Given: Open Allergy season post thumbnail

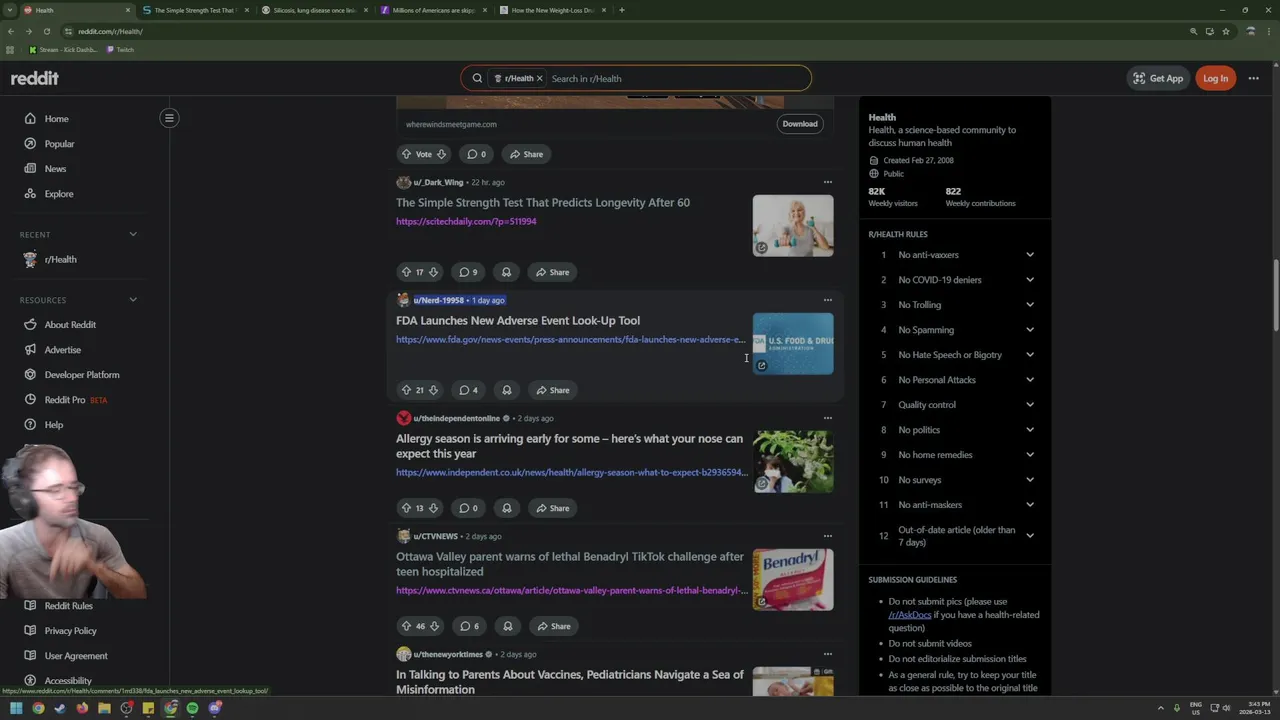Looking at the screenshot, I should click(x=793, y=461).
